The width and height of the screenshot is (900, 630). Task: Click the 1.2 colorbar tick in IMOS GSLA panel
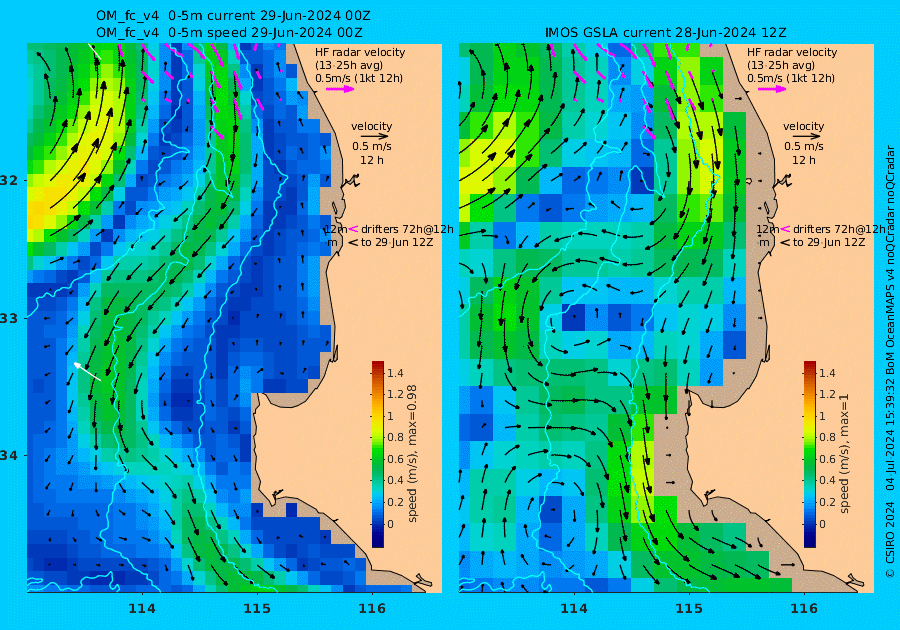pos(827,394)
